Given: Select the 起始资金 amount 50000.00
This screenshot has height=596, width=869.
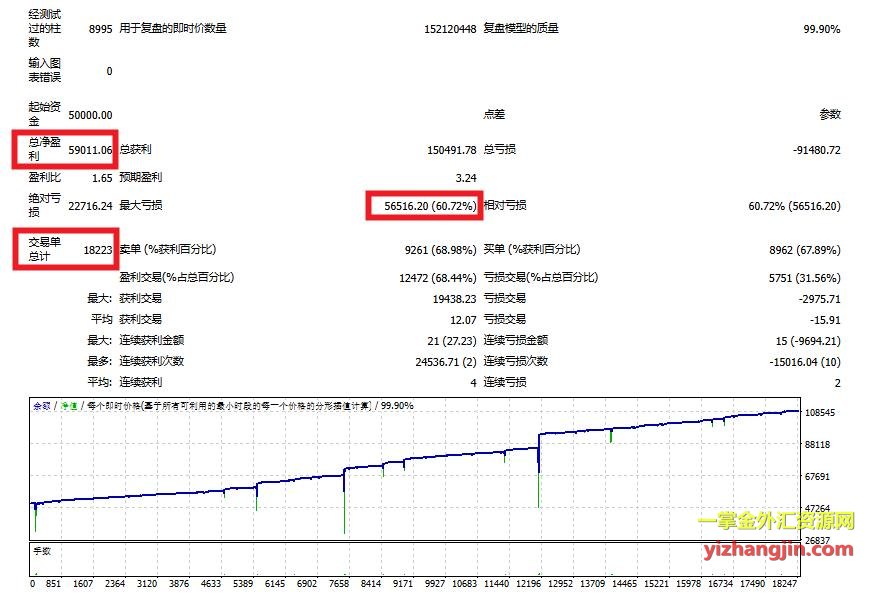Looking at the screenshot, I should pos(89,115).
